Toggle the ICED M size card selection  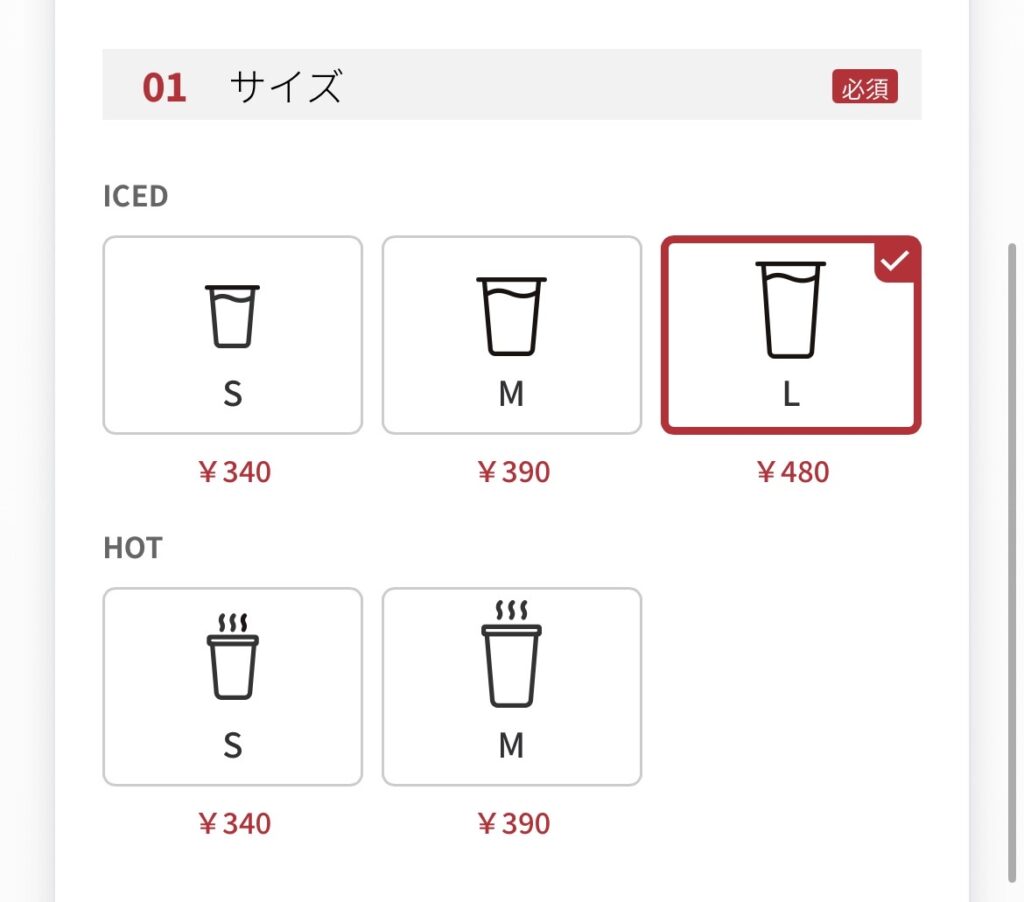pyautogui.click(x=511, y=333)
